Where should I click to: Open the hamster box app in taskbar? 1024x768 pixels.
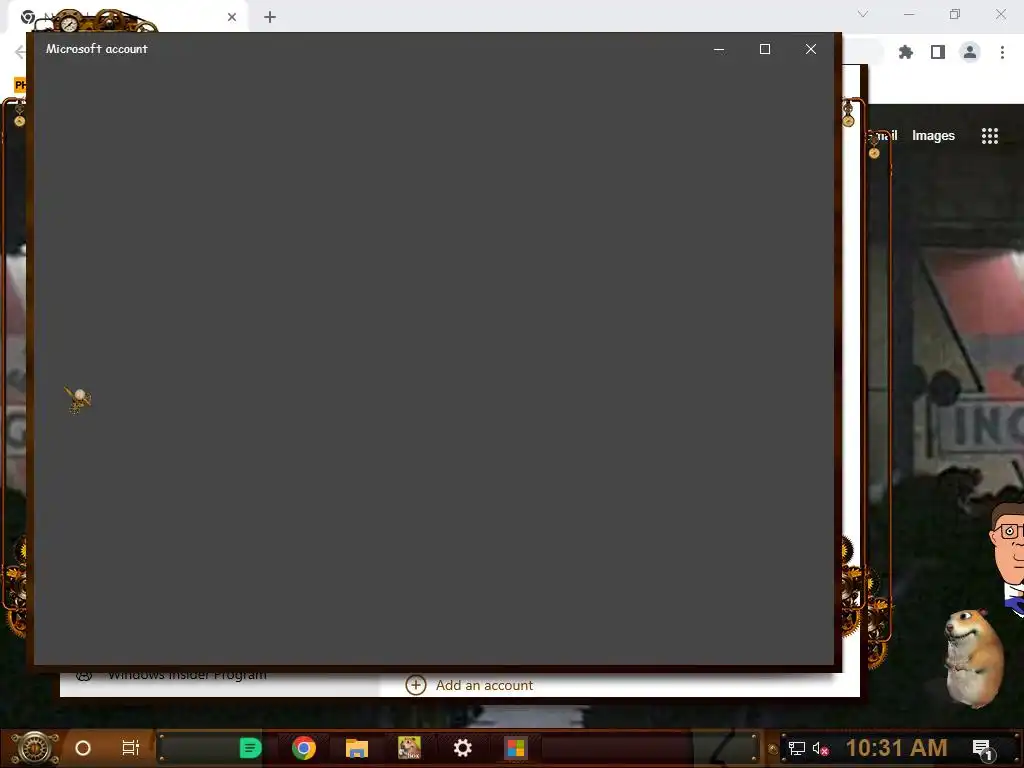[409, 748]
